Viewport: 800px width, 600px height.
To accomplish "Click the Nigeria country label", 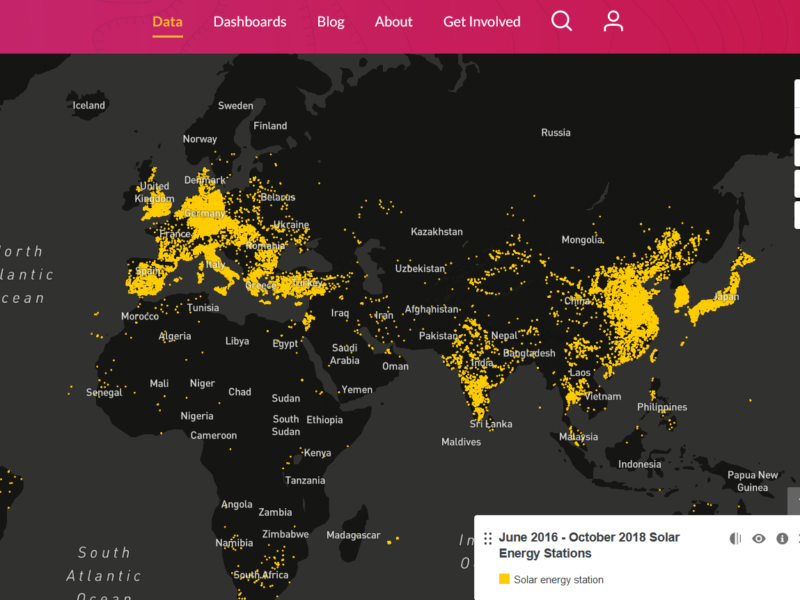I will coord(197,416).
